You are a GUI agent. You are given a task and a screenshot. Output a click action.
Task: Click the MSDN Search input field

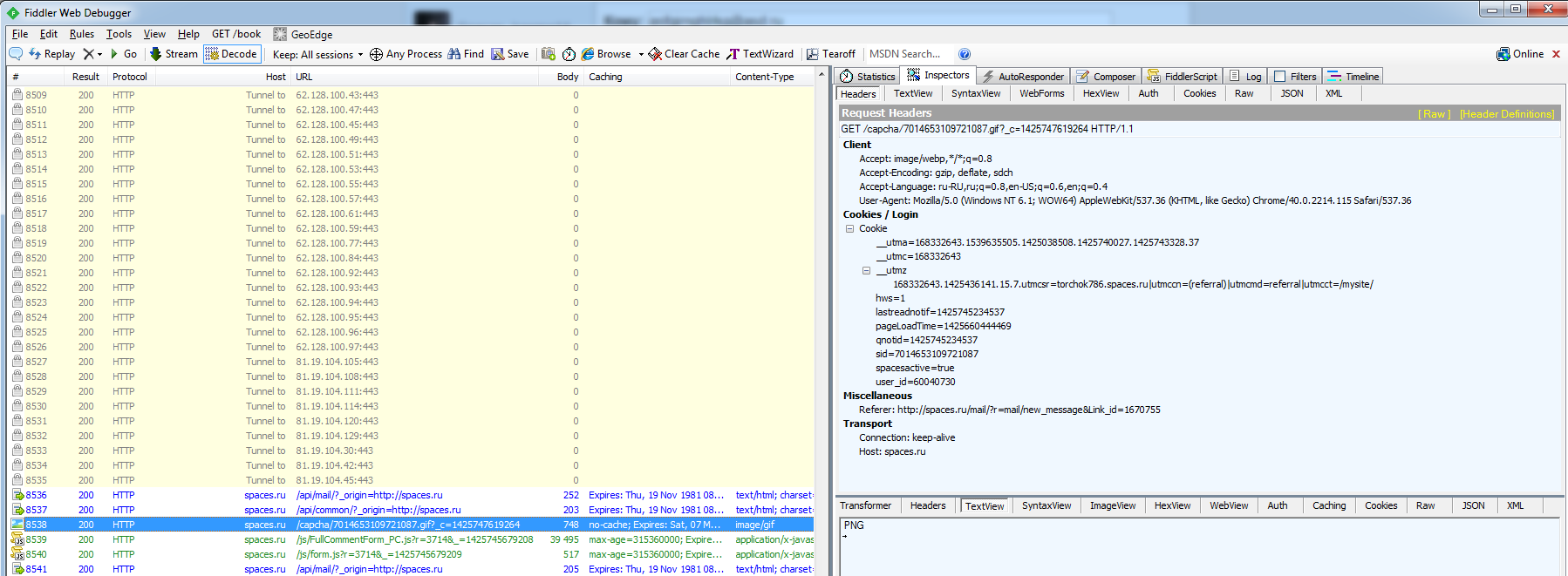909,54
